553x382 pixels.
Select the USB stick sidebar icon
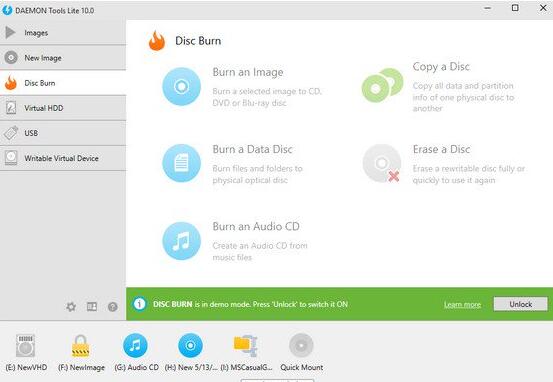(11, 133)
